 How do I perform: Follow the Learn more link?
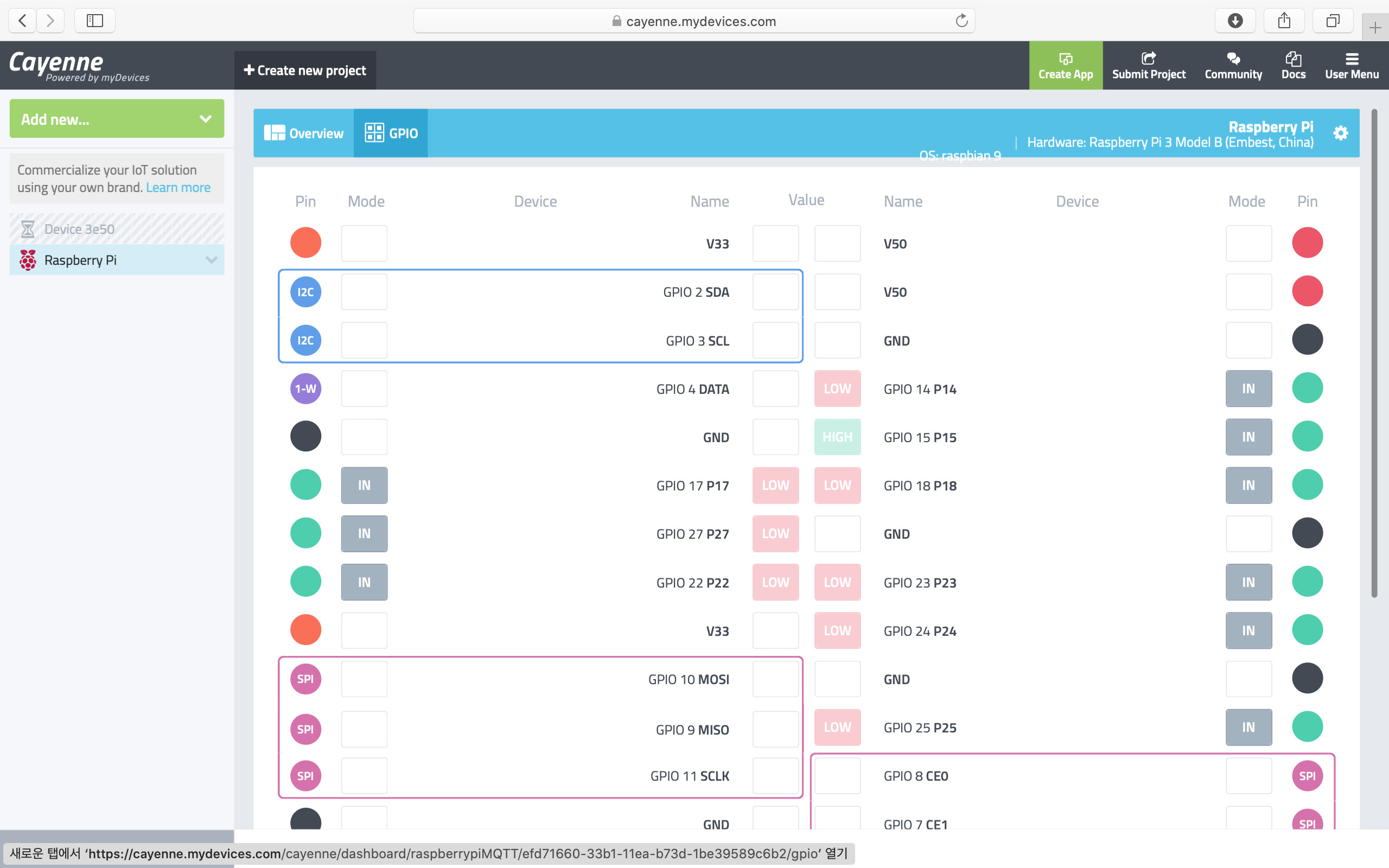click(178, 188)
